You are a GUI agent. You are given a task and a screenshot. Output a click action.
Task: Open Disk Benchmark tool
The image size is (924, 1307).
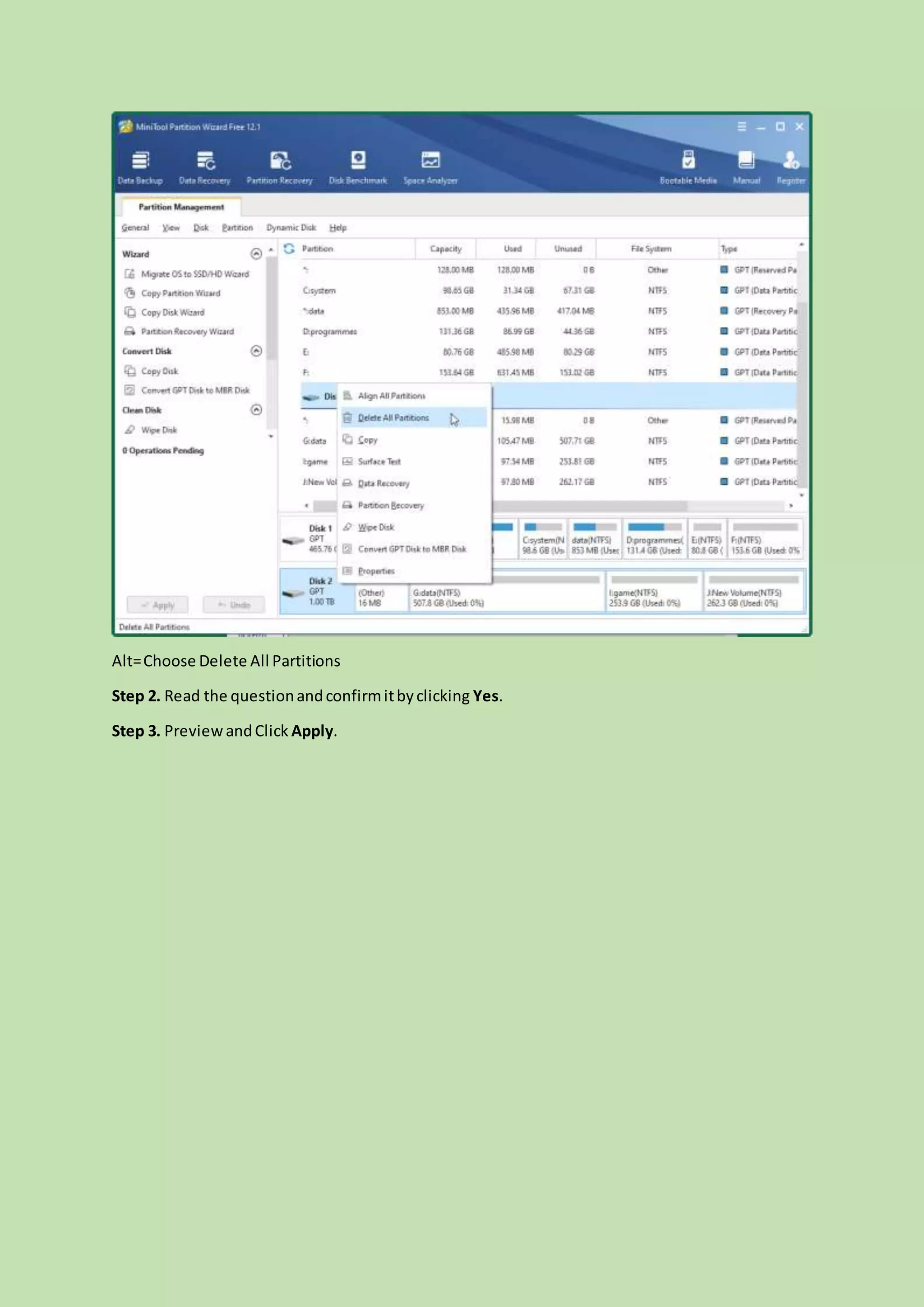pyautogui.click(x=358, y=167)
